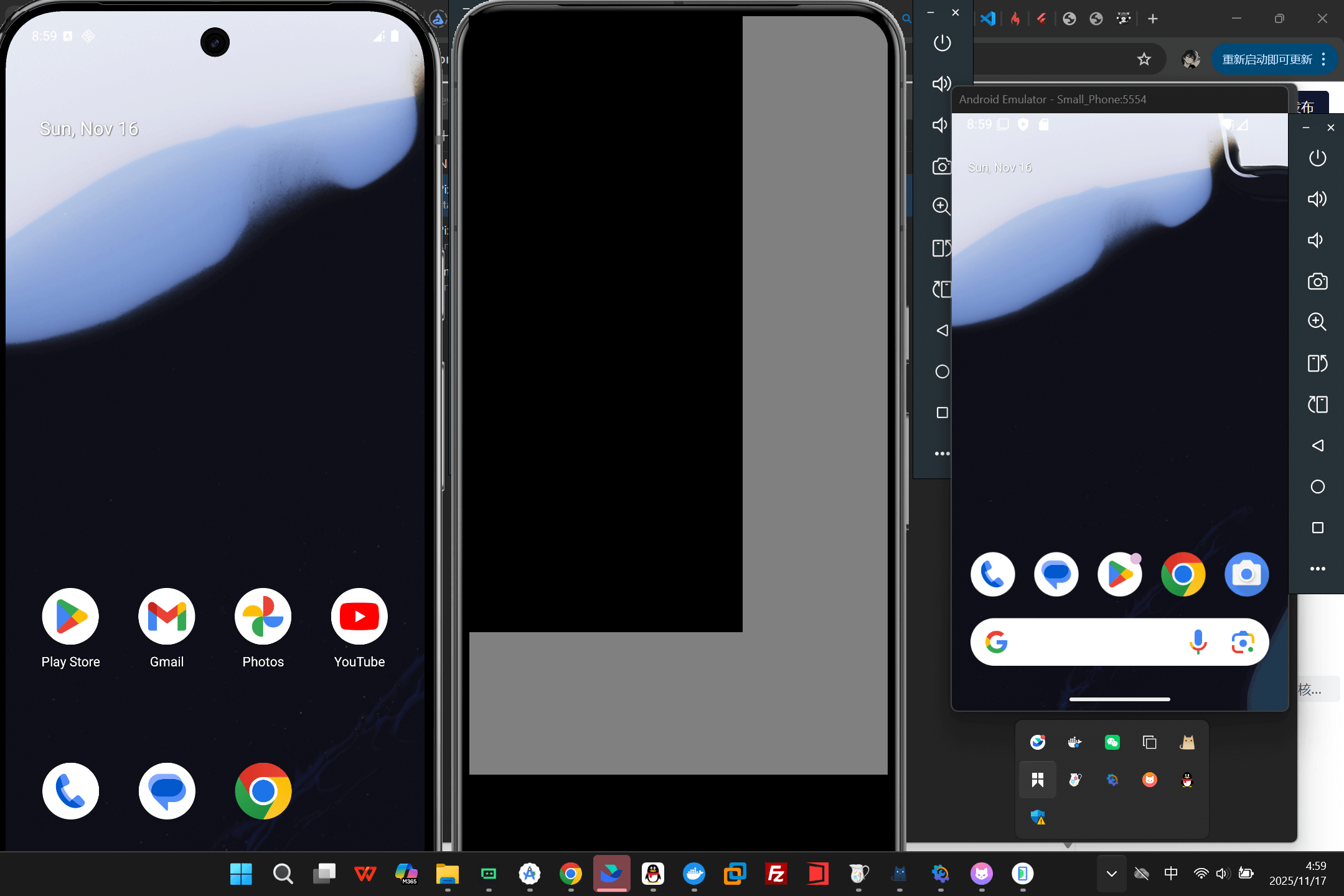Click the Google search bar field
This screenshot has height=896, width=1344.
click(1096, 642)
